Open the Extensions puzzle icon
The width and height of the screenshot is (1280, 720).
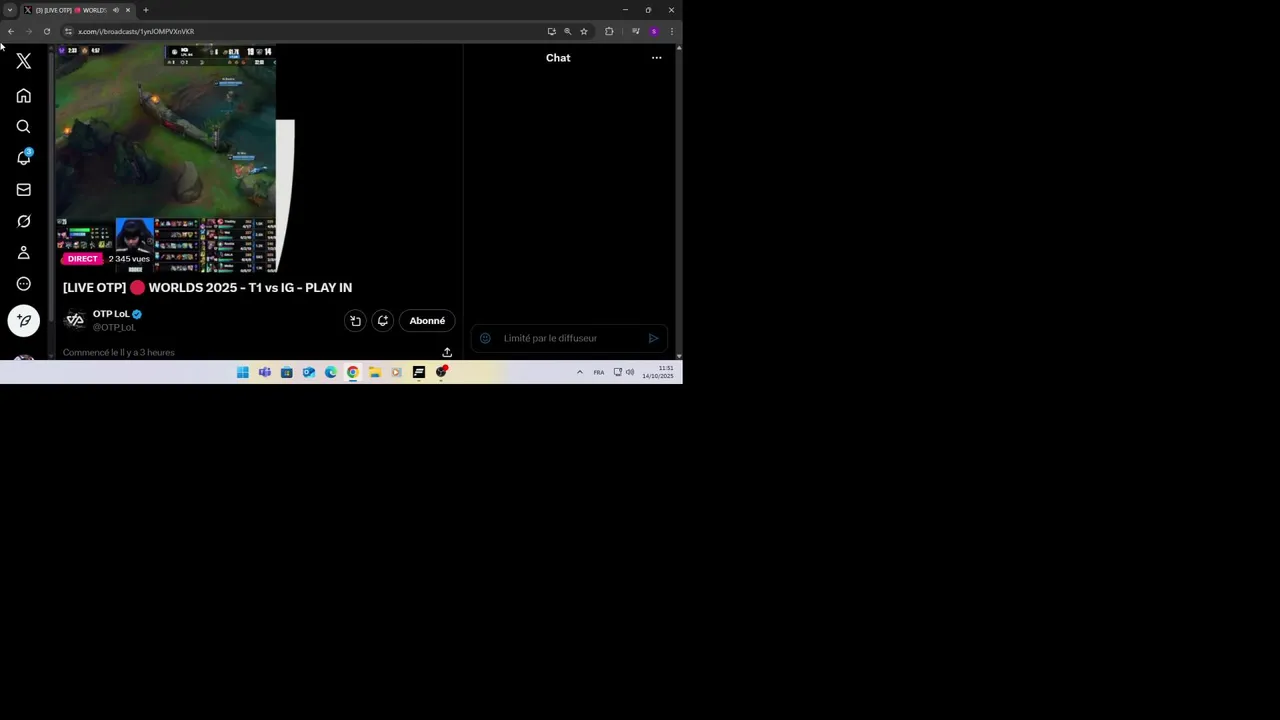[609, 31]
